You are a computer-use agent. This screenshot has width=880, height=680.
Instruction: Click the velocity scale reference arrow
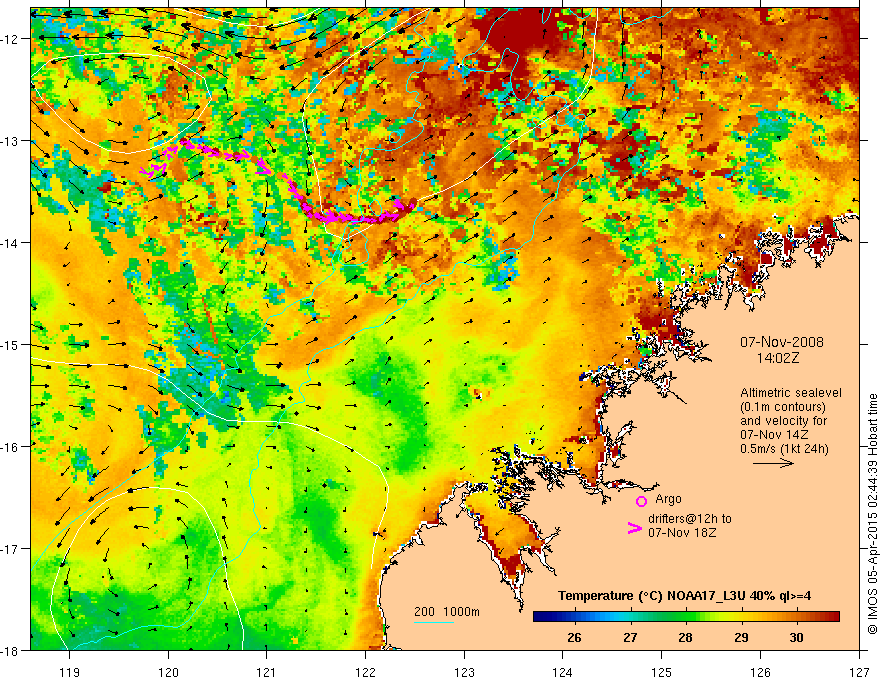[x=773, y=463]
